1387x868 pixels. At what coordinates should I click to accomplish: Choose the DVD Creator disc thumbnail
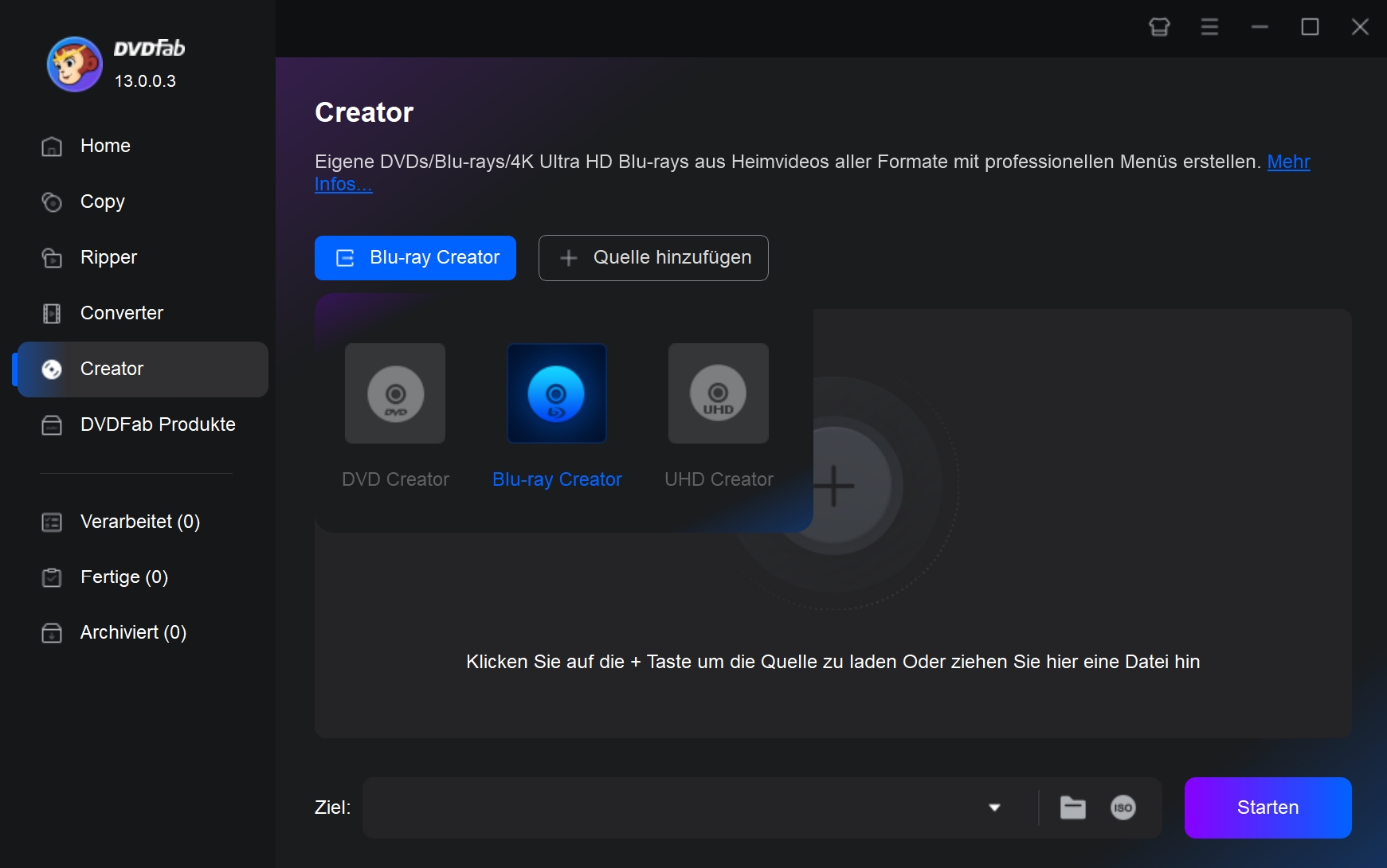click(395, 393)
